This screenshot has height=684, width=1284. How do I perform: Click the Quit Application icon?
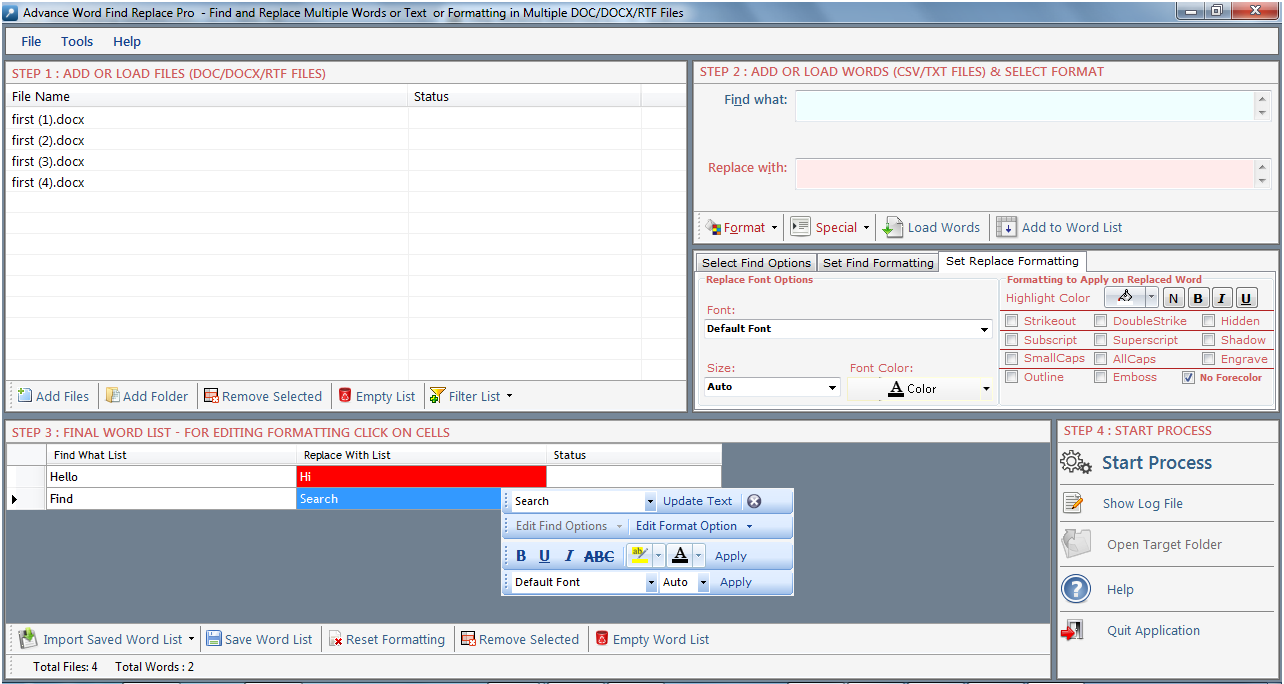1074,631
